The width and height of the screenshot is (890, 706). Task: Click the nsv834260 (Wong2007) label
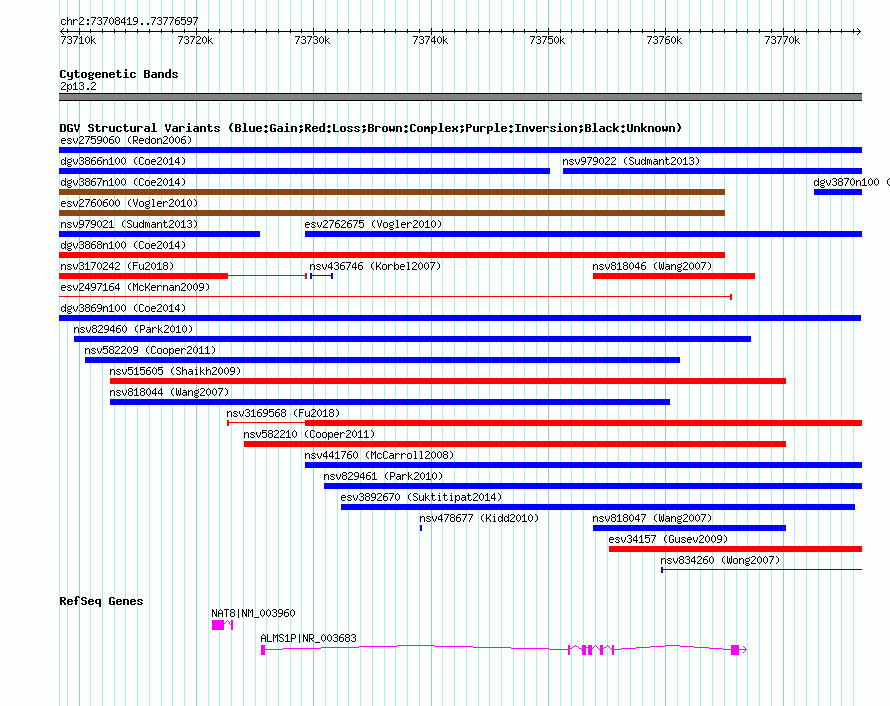pyautogui.click(x=720, y=560)
